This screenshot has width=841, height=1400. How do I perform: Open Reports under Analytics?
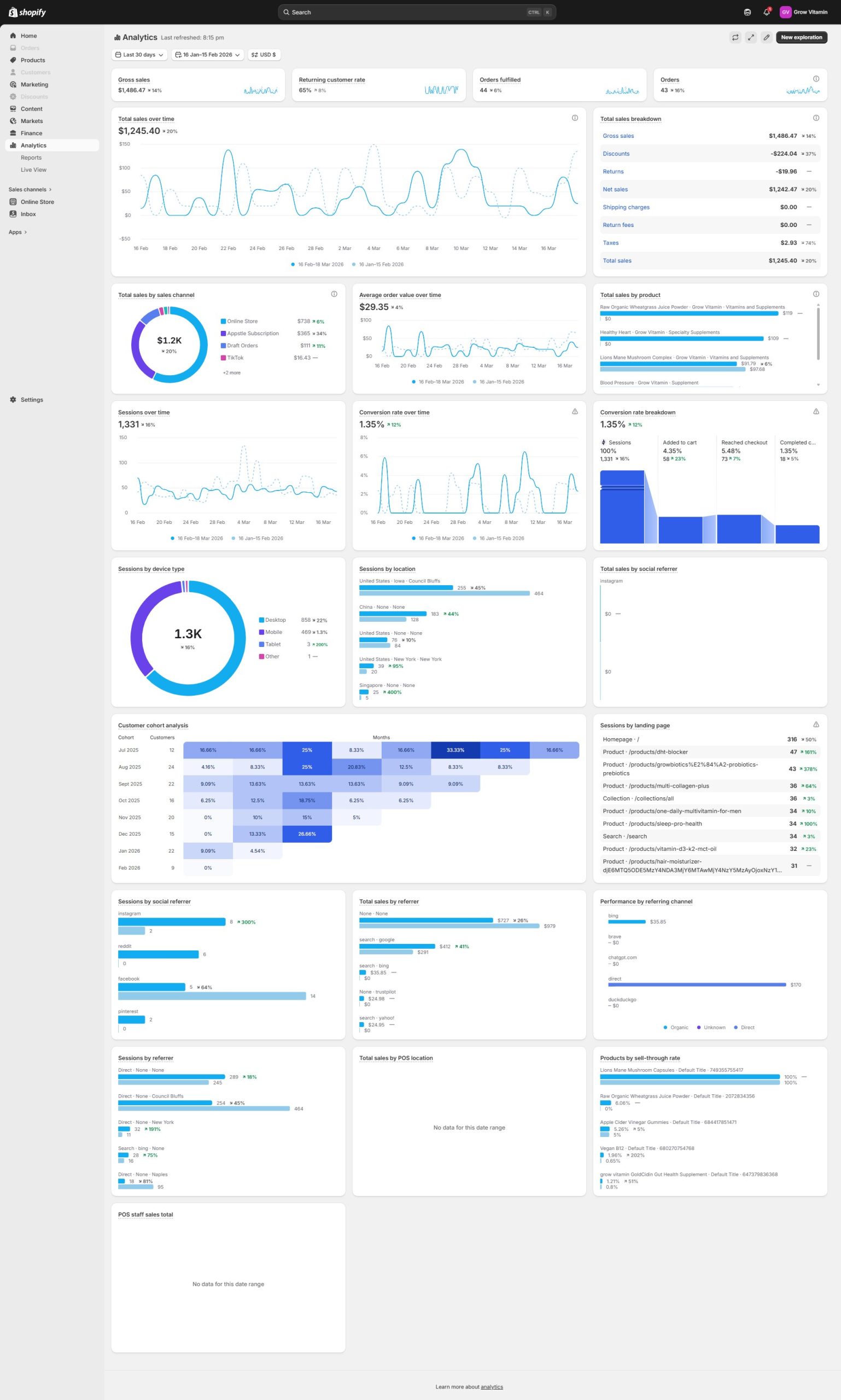tap(31, 157)
